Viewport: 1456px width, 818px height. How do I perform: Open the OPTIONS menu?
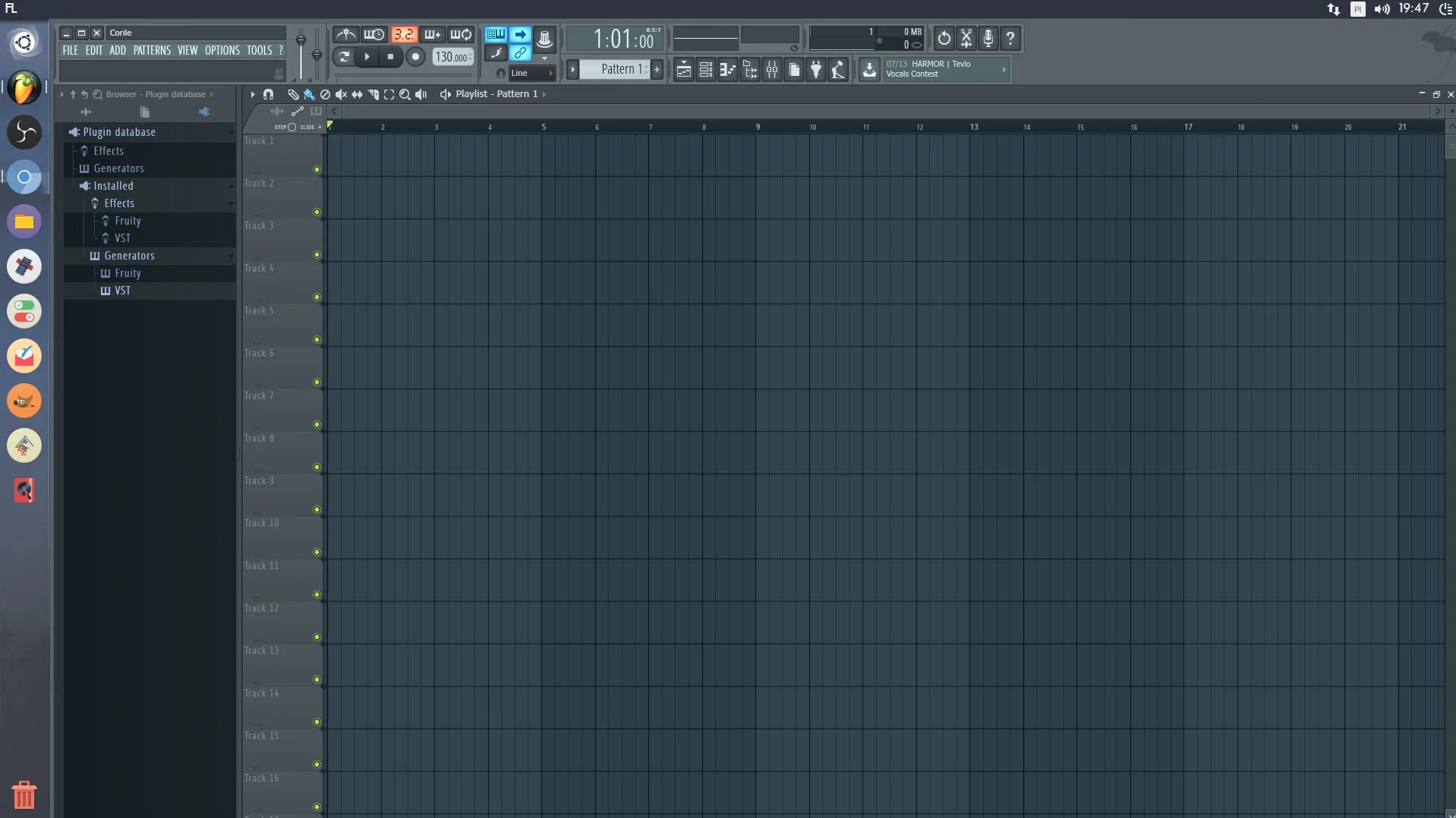point(222,50)
